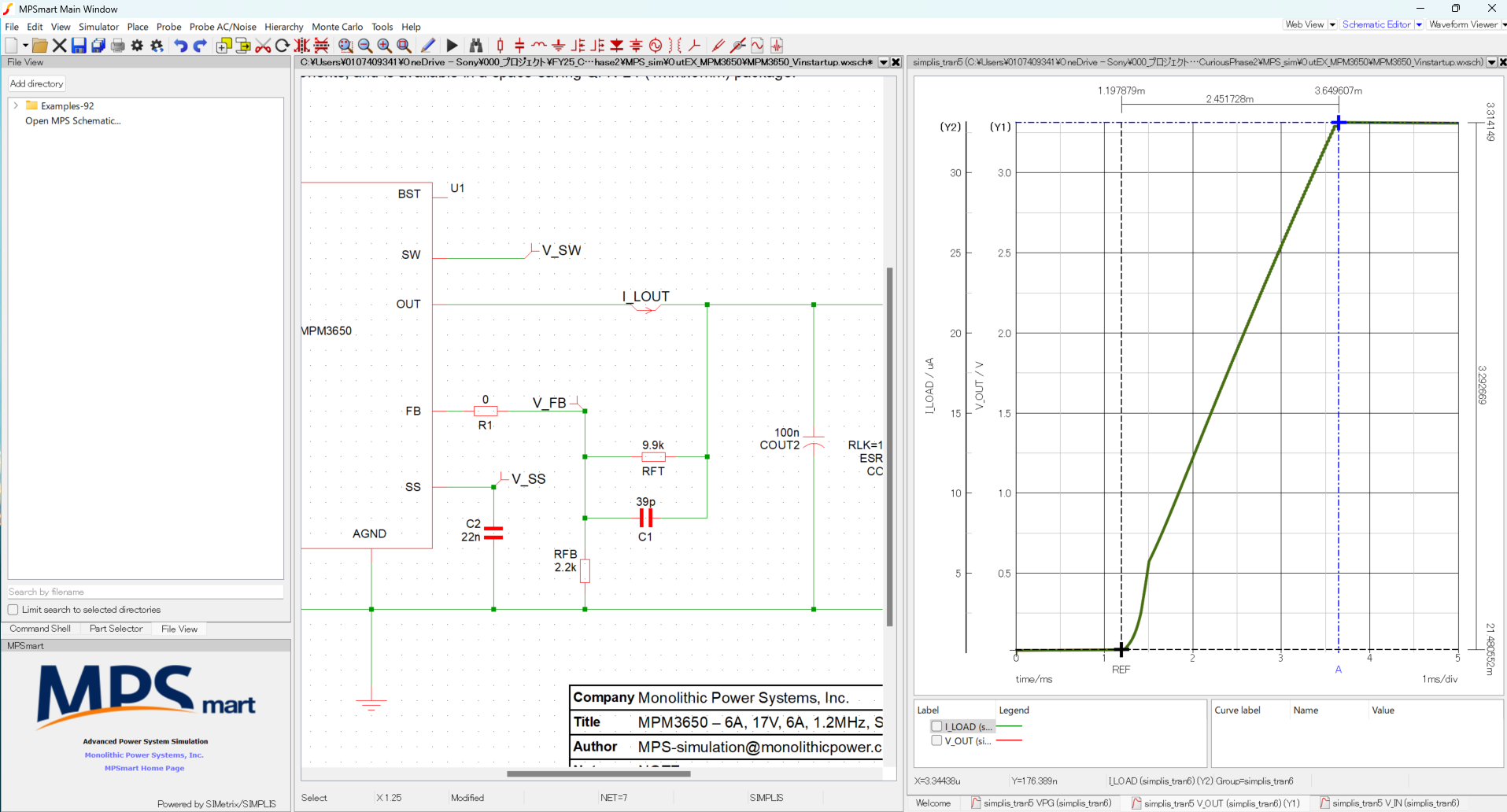Click the Zoom out magnifier icon
1507x812 pixels.
point(365,46)
